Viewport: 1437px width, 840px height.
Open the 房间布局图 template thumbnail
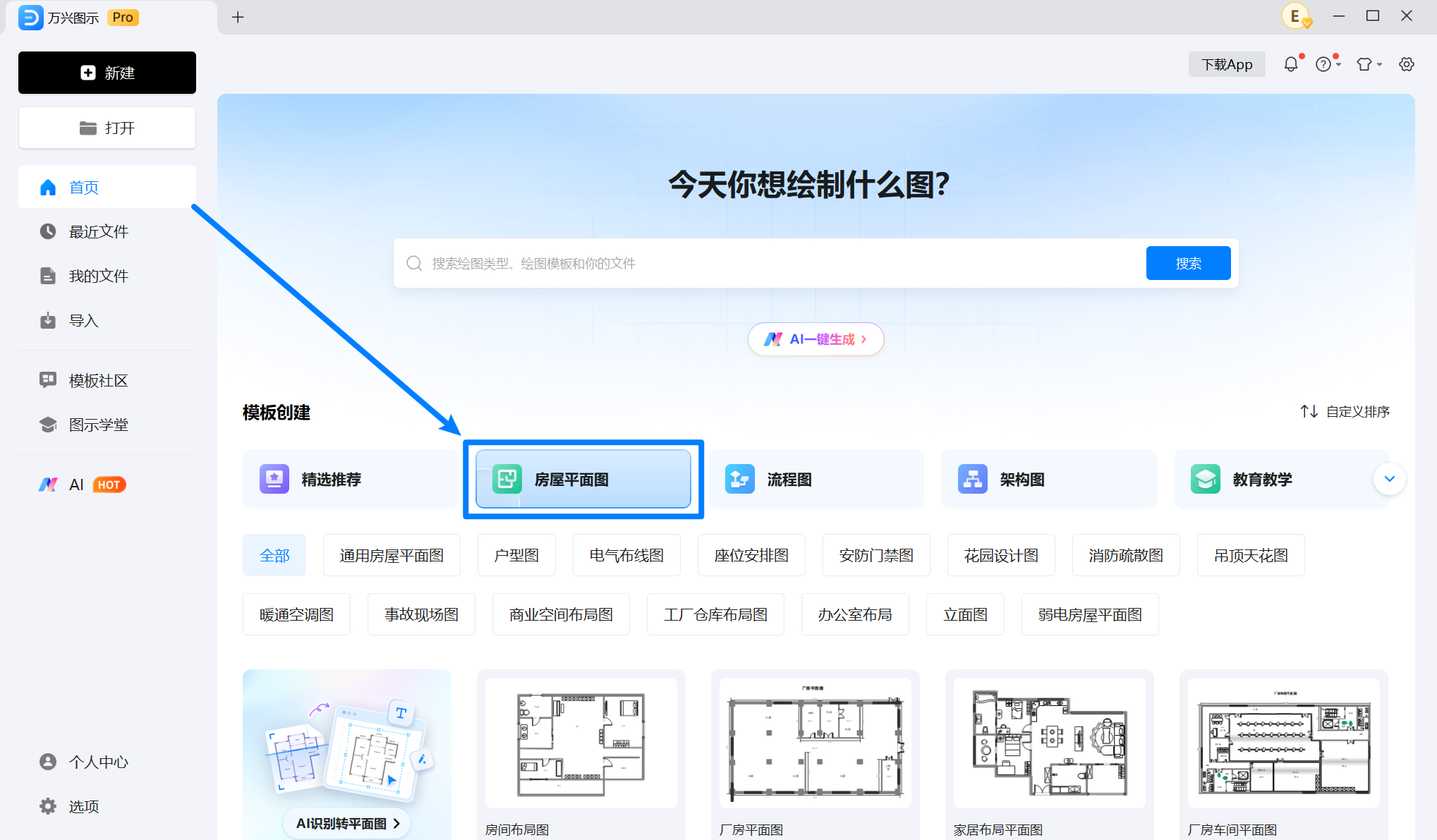pos(581,743)
